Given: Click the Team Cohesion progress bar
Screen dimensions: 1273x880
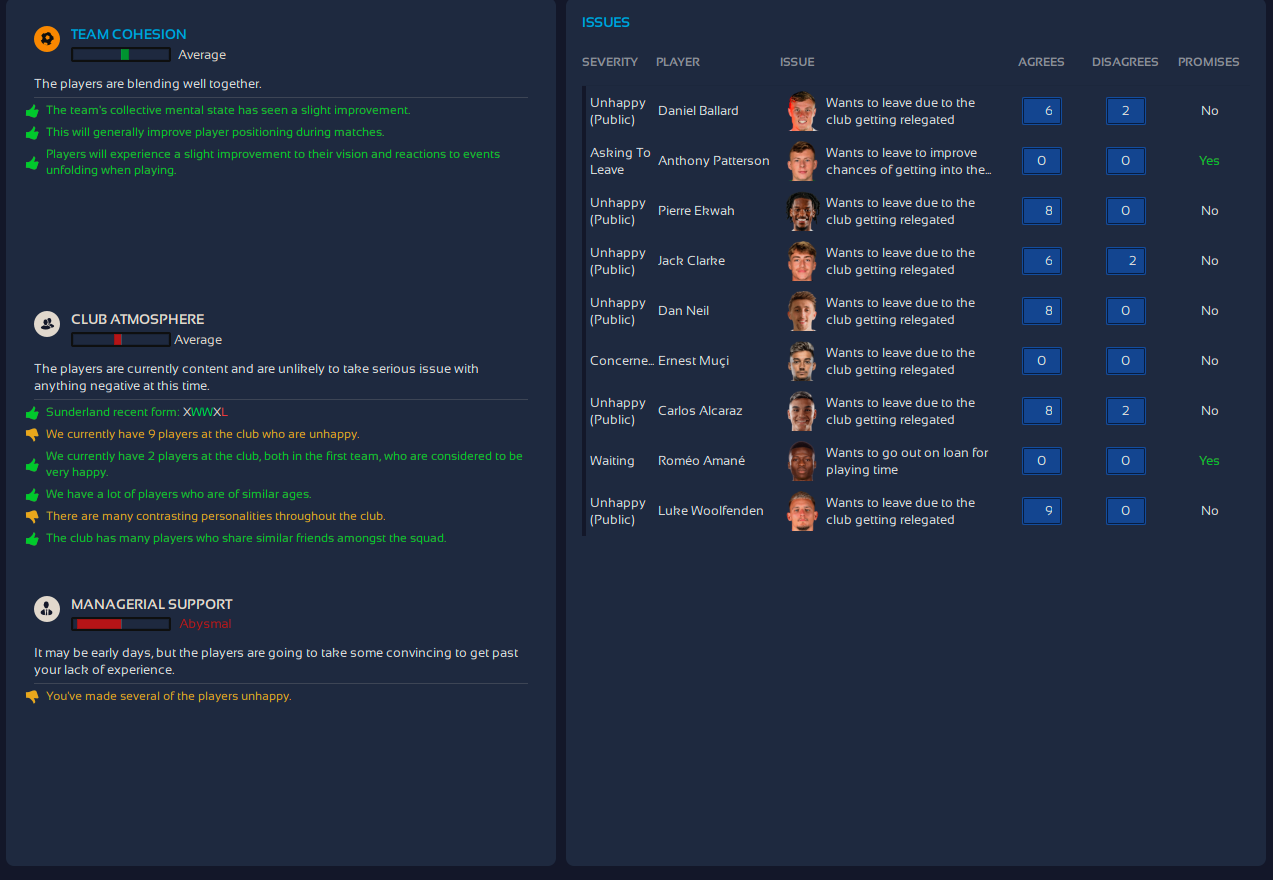Looking at the screenshot, I should (121, 55).
